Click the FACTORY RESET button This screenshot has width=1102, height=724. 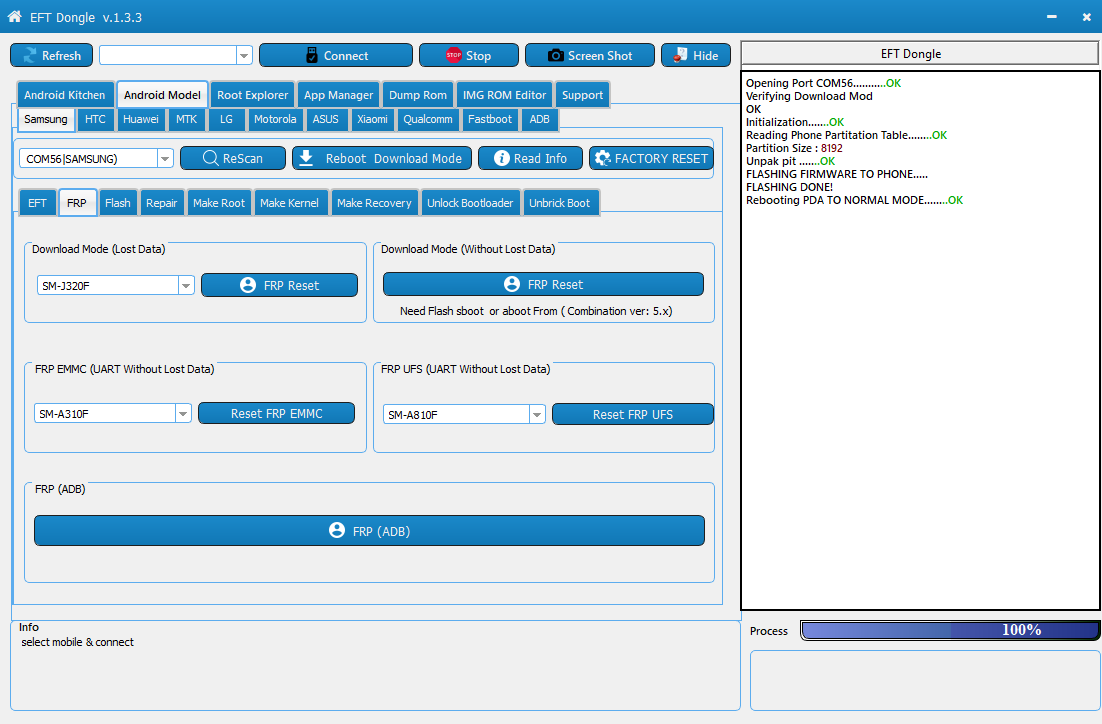coord(652,158)
